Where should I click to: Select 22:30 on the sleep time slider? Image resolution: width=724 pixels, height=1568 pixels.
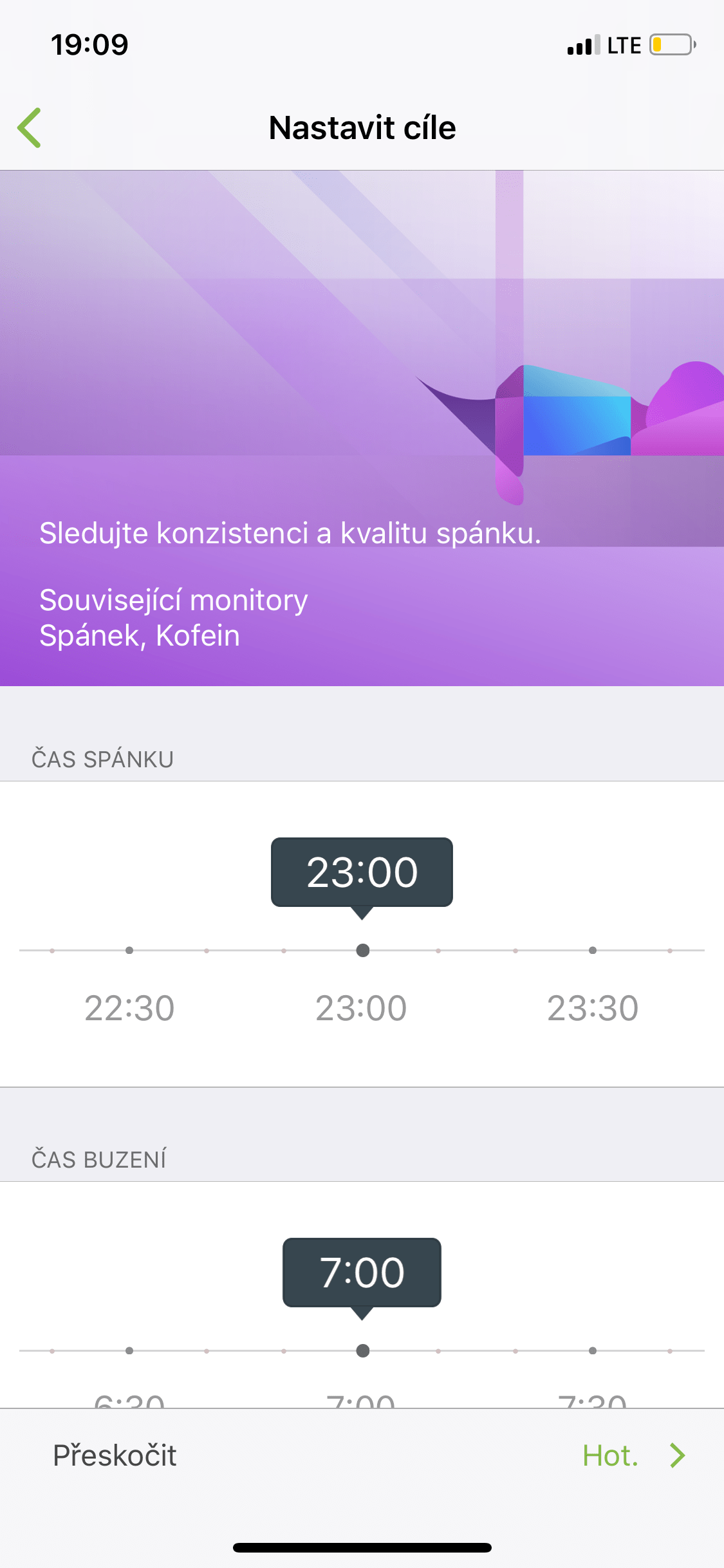pyautogui.click(x=129, y=950)
